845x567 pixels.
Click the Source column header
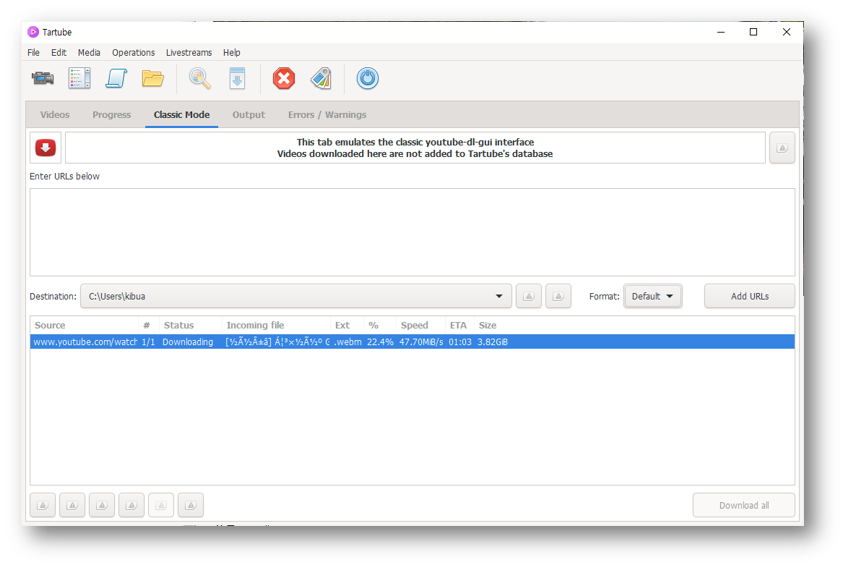[x=84, y=326]
